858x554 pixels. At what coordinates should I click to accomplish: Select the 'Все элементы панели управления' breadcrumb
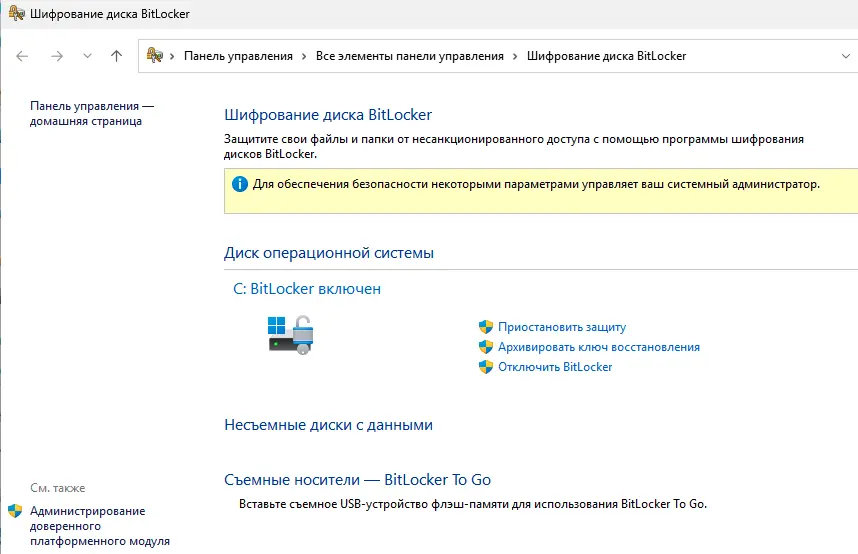pos(409,56)
